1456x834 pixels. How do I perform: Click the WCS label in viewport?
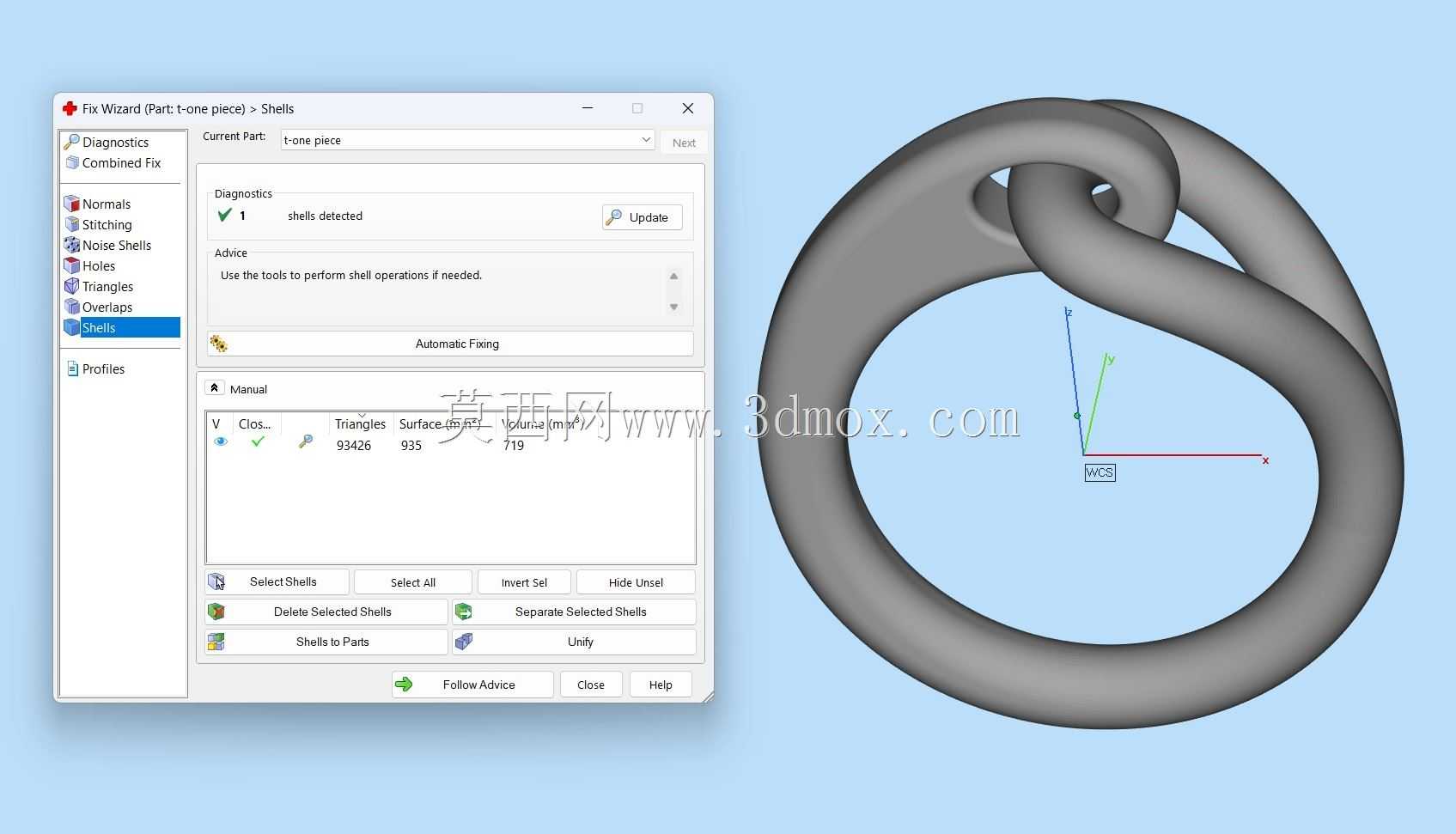point(1100,472)
